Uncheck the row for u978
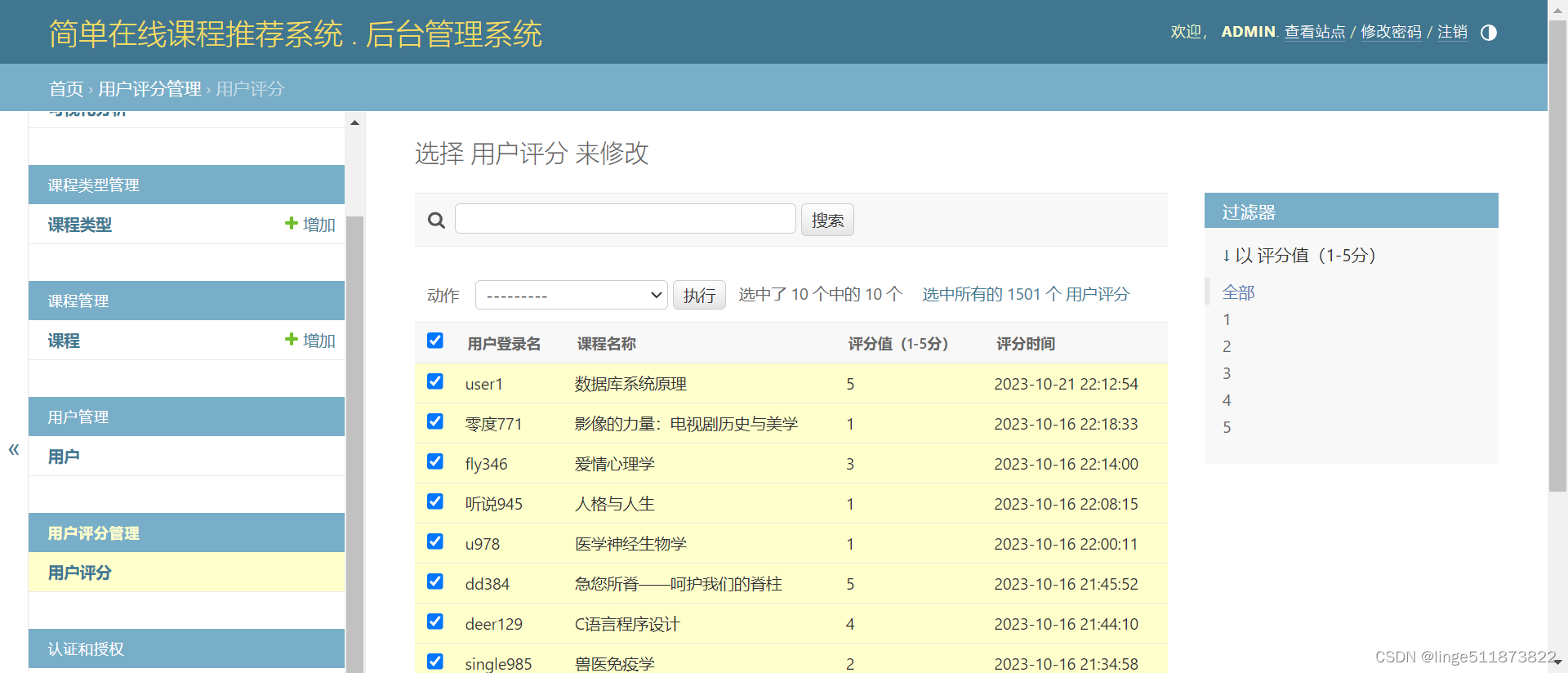 pyautogui.click(x=435, y=542)
